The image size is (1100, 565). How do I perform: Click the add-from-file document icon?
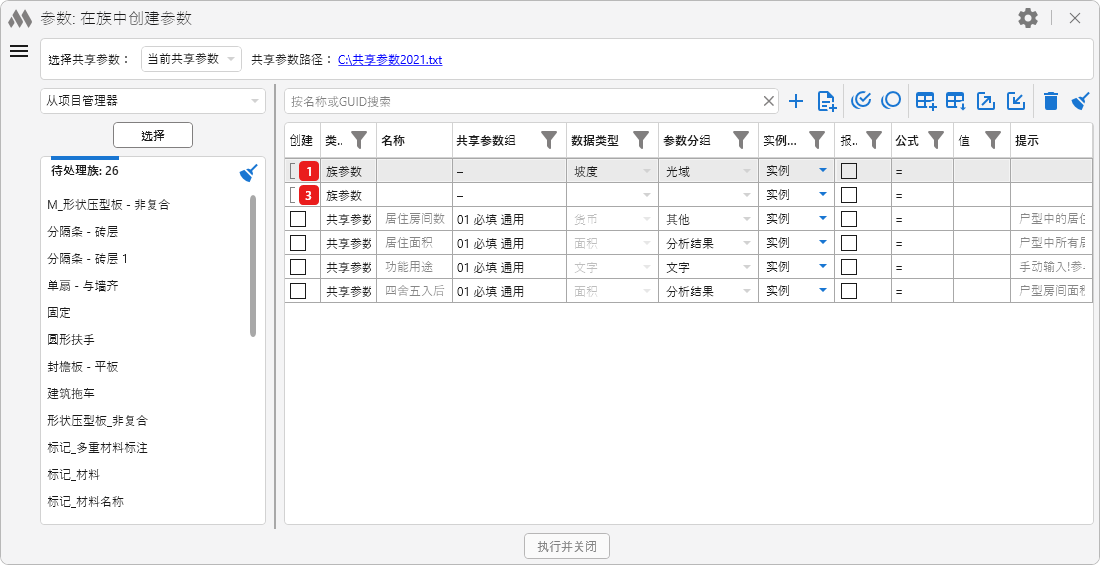[x=827, y=101]
